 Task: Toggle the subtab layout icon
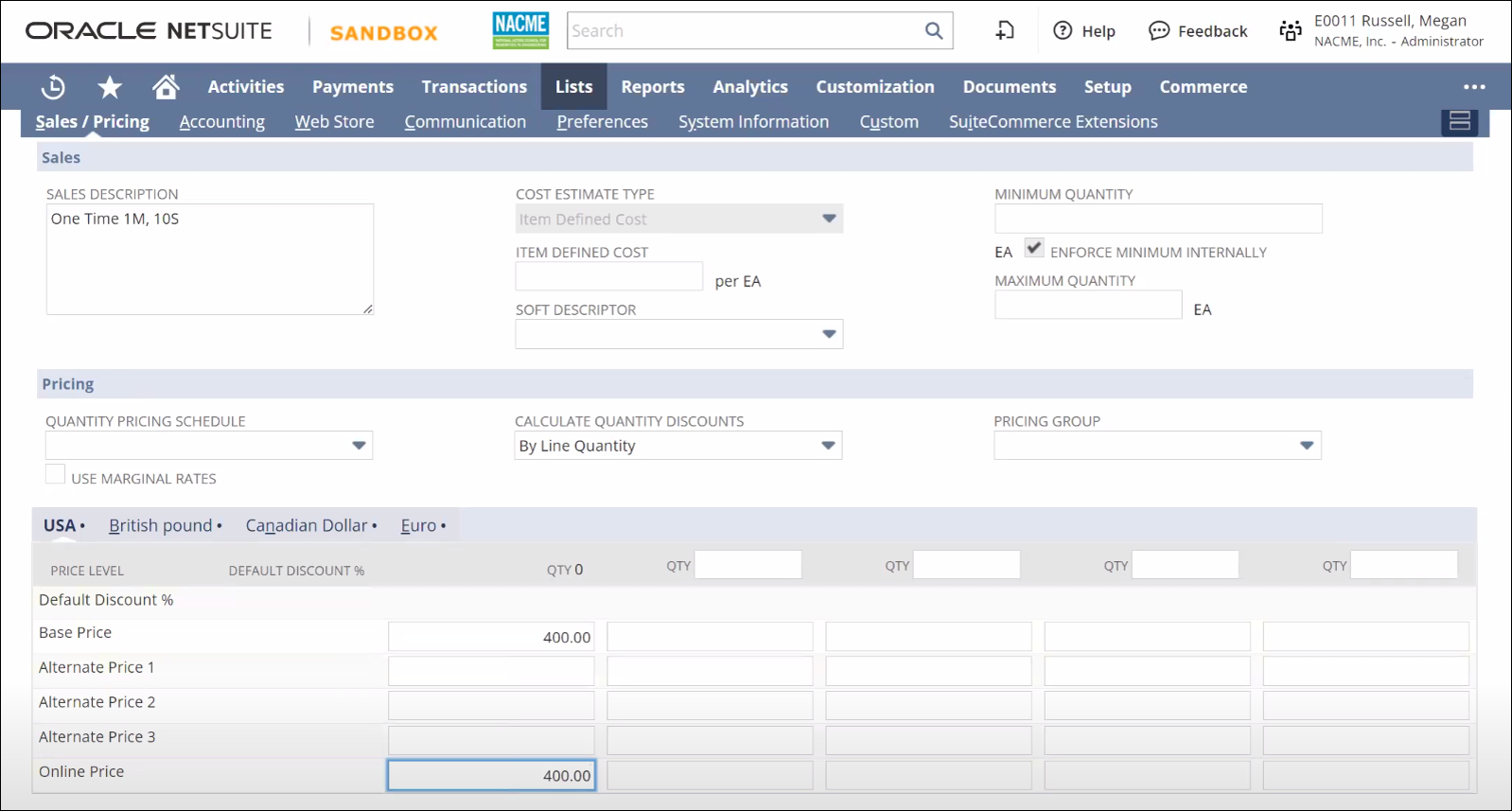(1459, 121)
